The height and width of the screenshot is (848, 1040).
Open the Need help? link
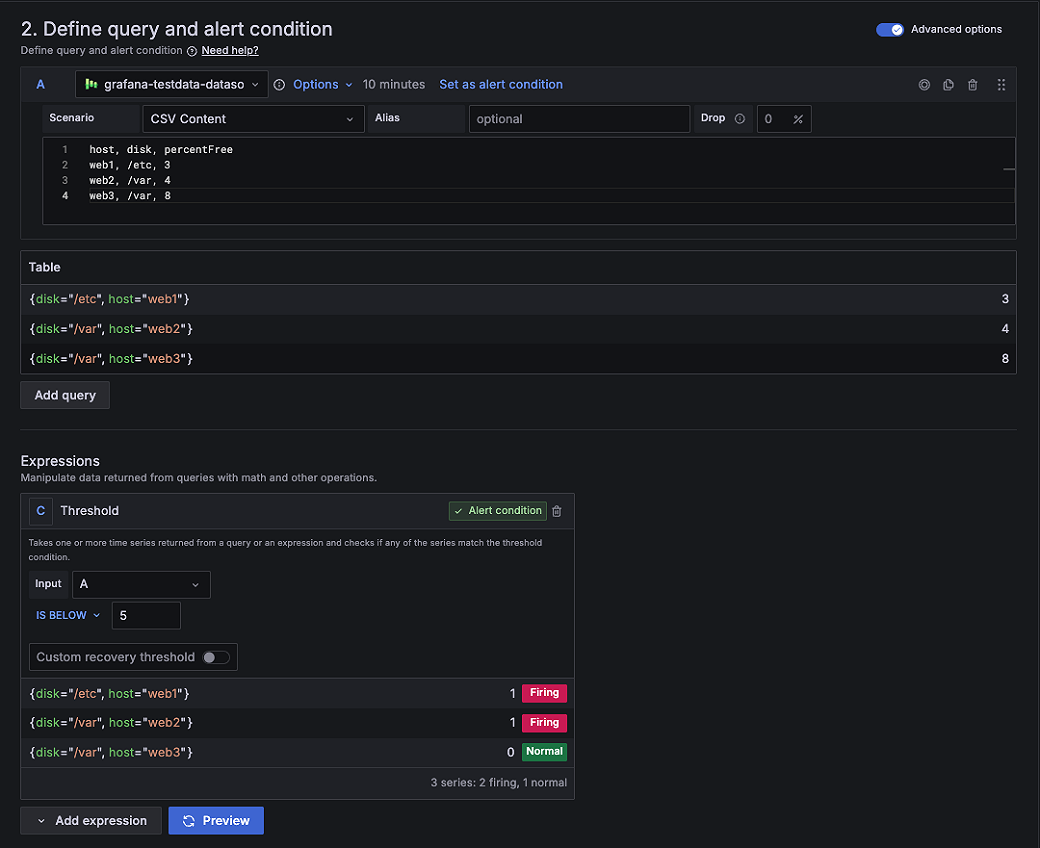point(229,50)
